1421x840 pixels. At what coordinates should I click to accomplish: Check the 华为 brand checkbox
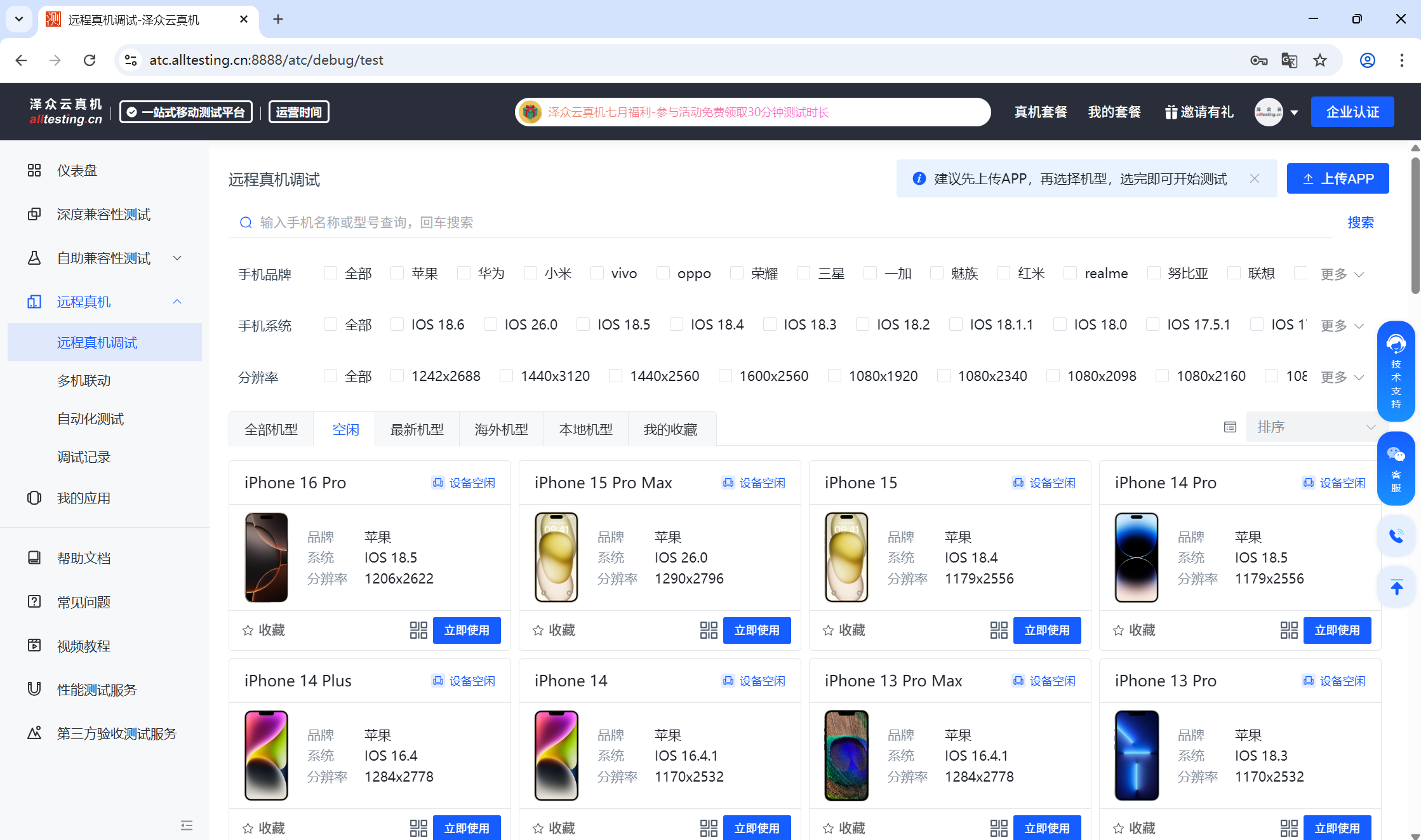tap(464, 273)
